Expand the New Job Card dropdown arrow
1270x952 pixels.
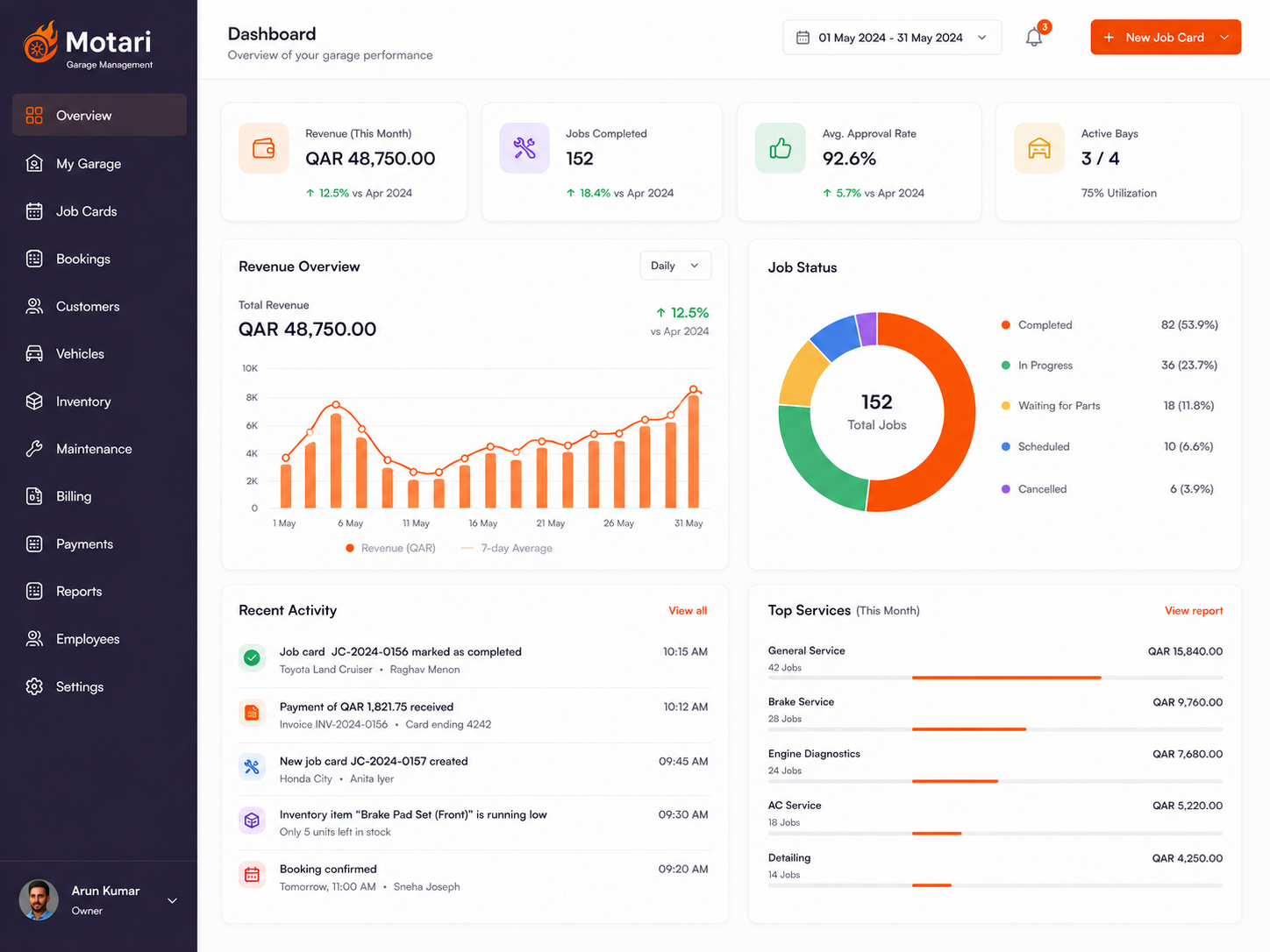[1224, 38]
